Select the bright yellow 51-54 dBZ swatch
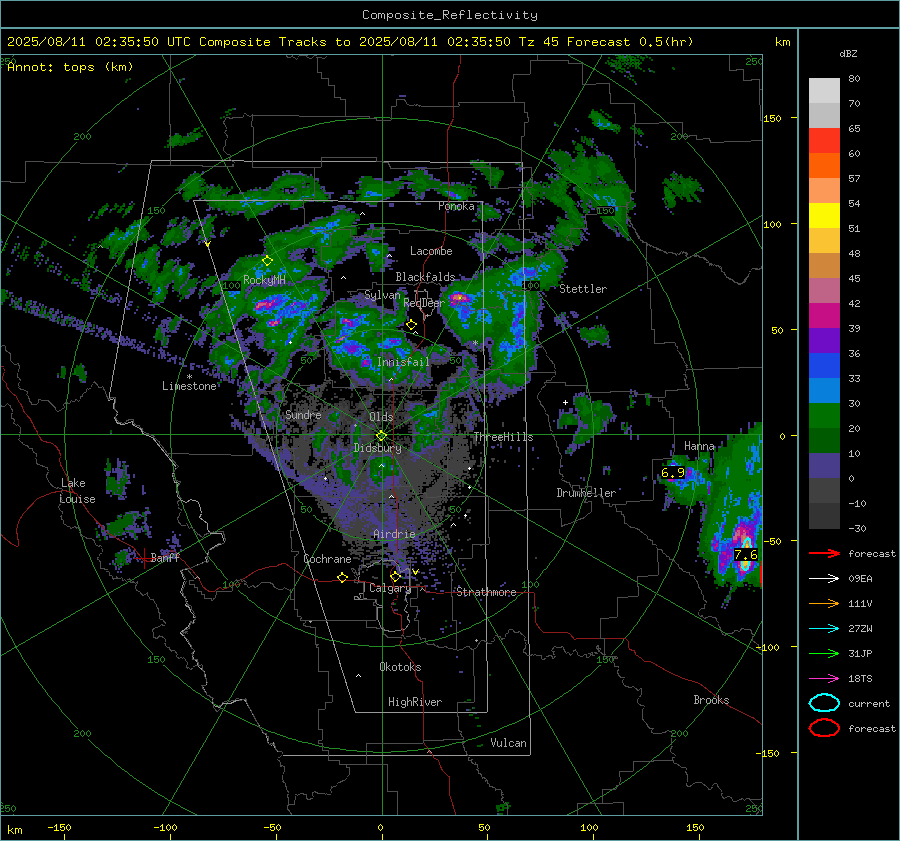The height and width of the screenshot is (841, 900). point(824,215)
